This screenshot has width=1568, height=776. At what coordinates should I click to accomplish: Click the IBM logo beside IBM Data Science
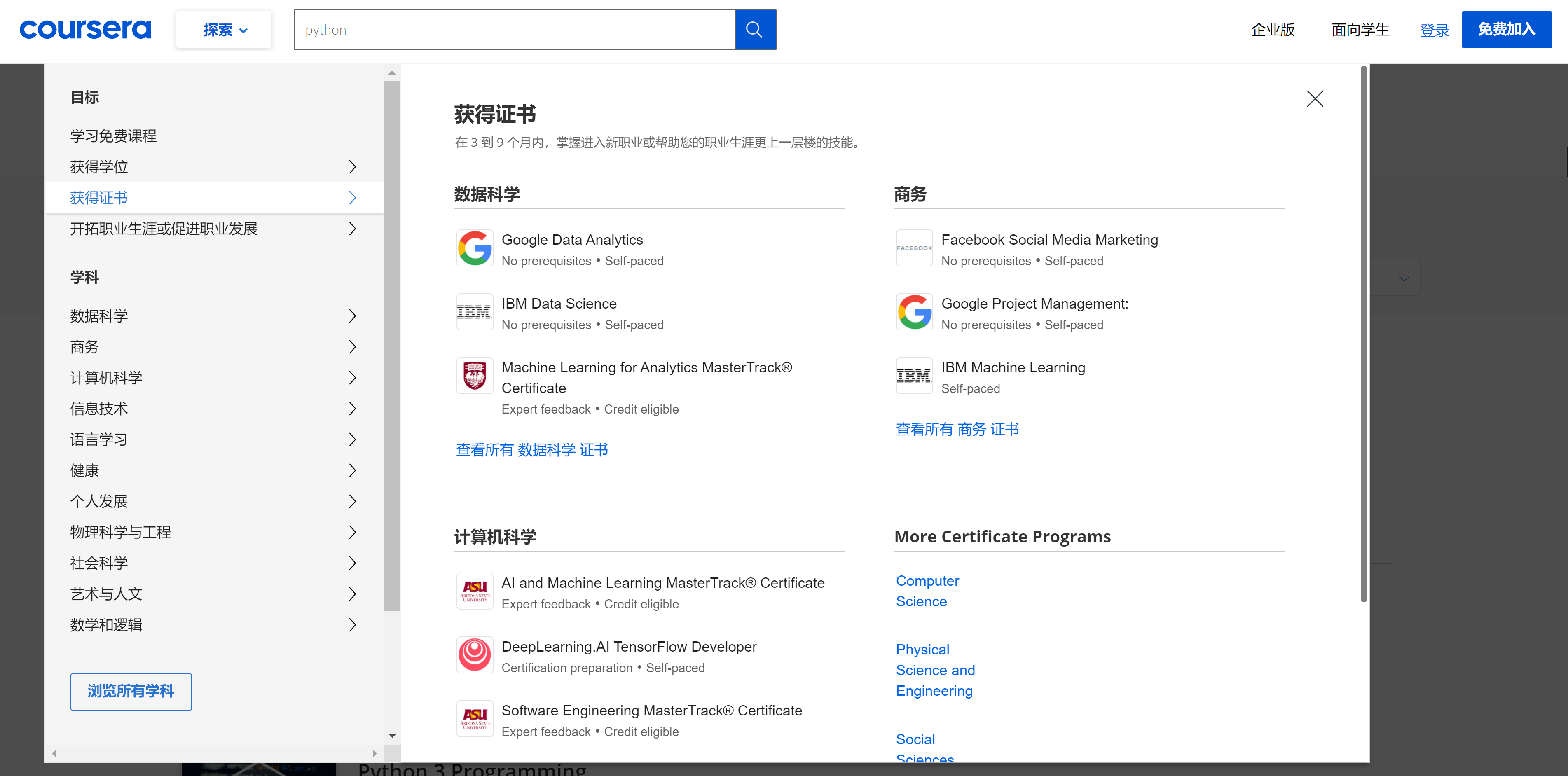[474, 312]
